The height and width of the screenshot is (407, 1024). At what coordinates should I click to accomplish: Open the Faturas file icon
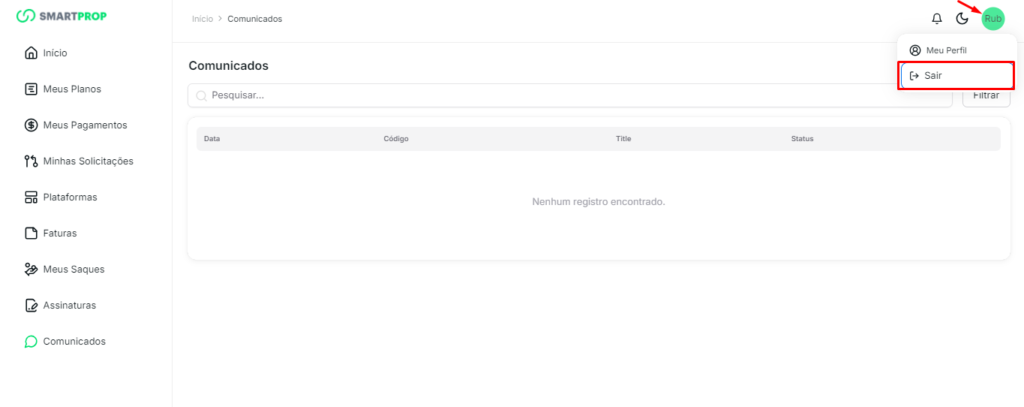(31, 233)
